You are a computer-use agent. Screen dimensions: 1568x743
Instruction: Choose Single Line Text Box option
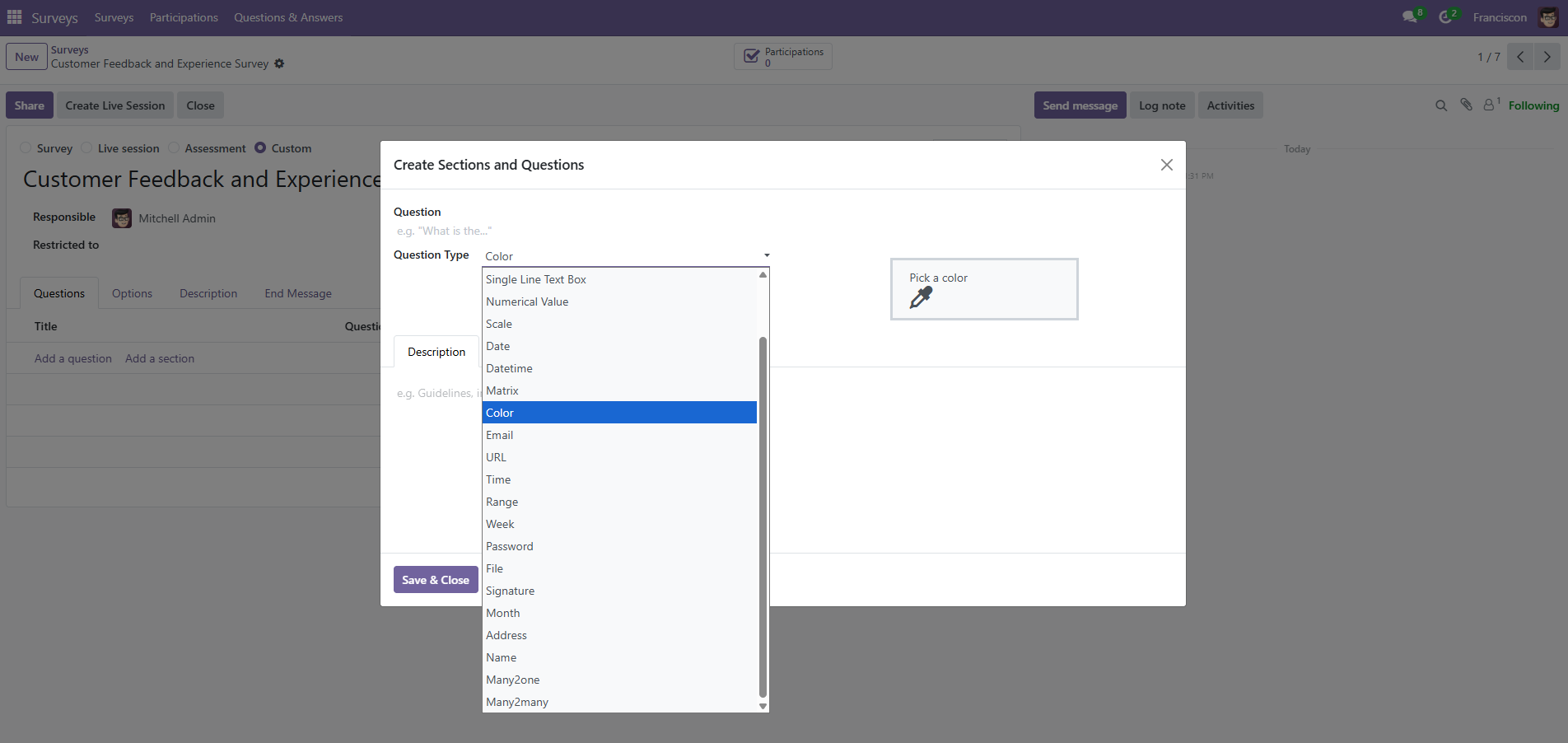click(619, 279)
